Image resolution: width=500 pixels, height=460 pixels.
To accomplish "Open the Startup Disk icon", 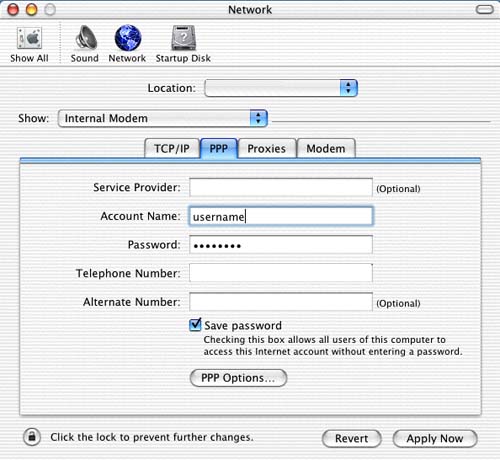I will pyautogui.click(x=183, y=38).
